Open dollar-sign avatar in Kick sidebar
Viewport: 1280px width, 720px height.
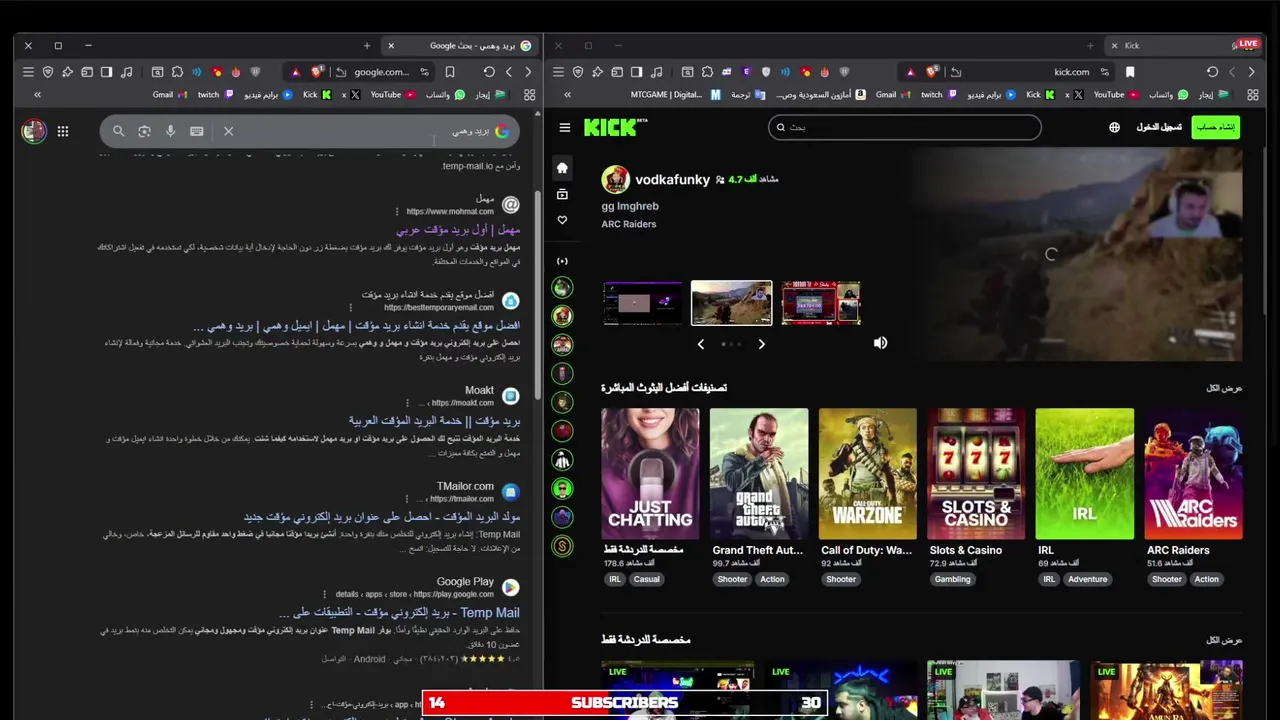562,546
